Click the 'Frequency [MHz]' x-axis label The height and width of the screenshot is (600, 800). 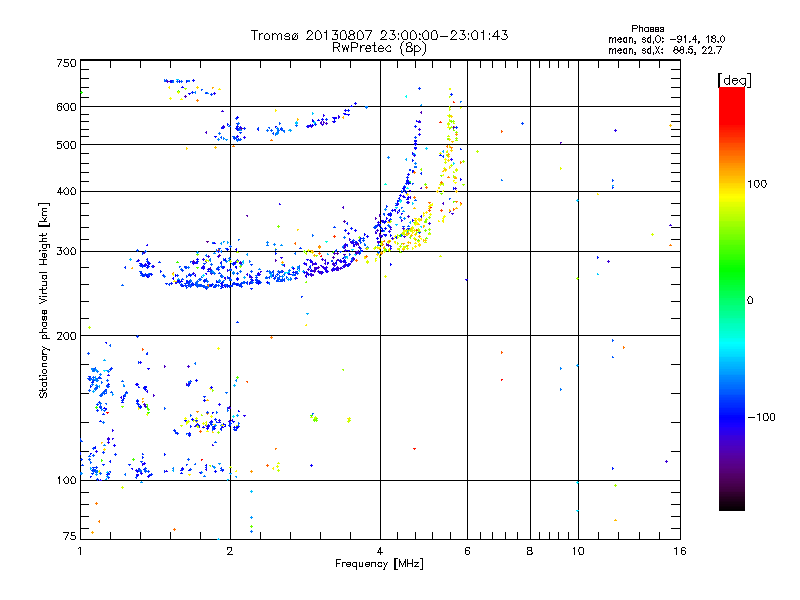click(x=379, y=565)
